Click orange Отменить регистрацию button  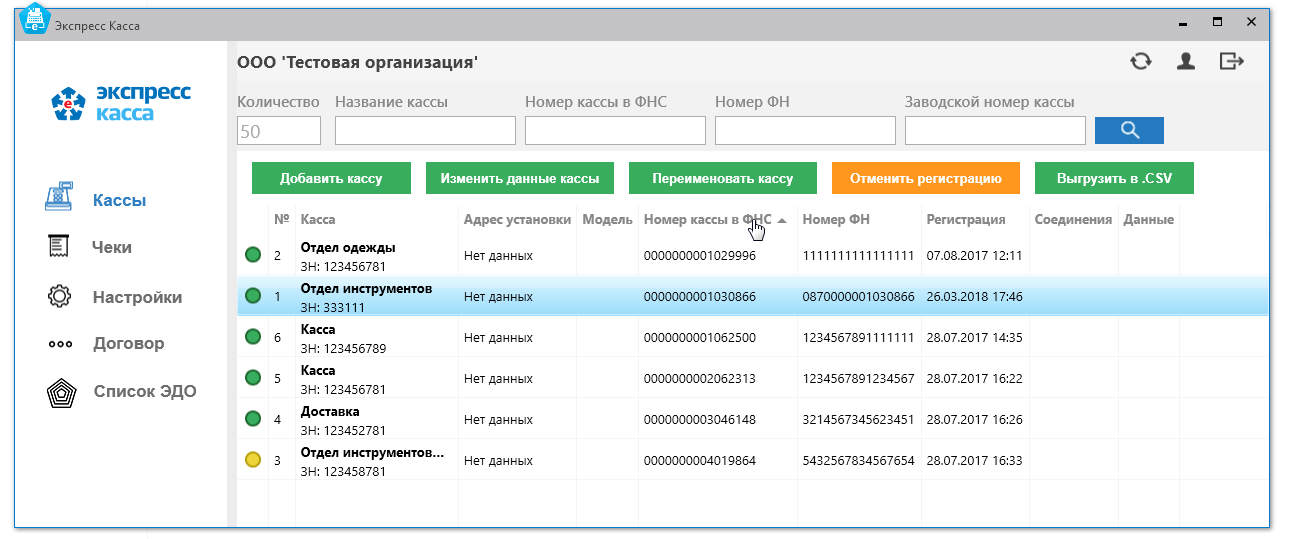(925, 178)
